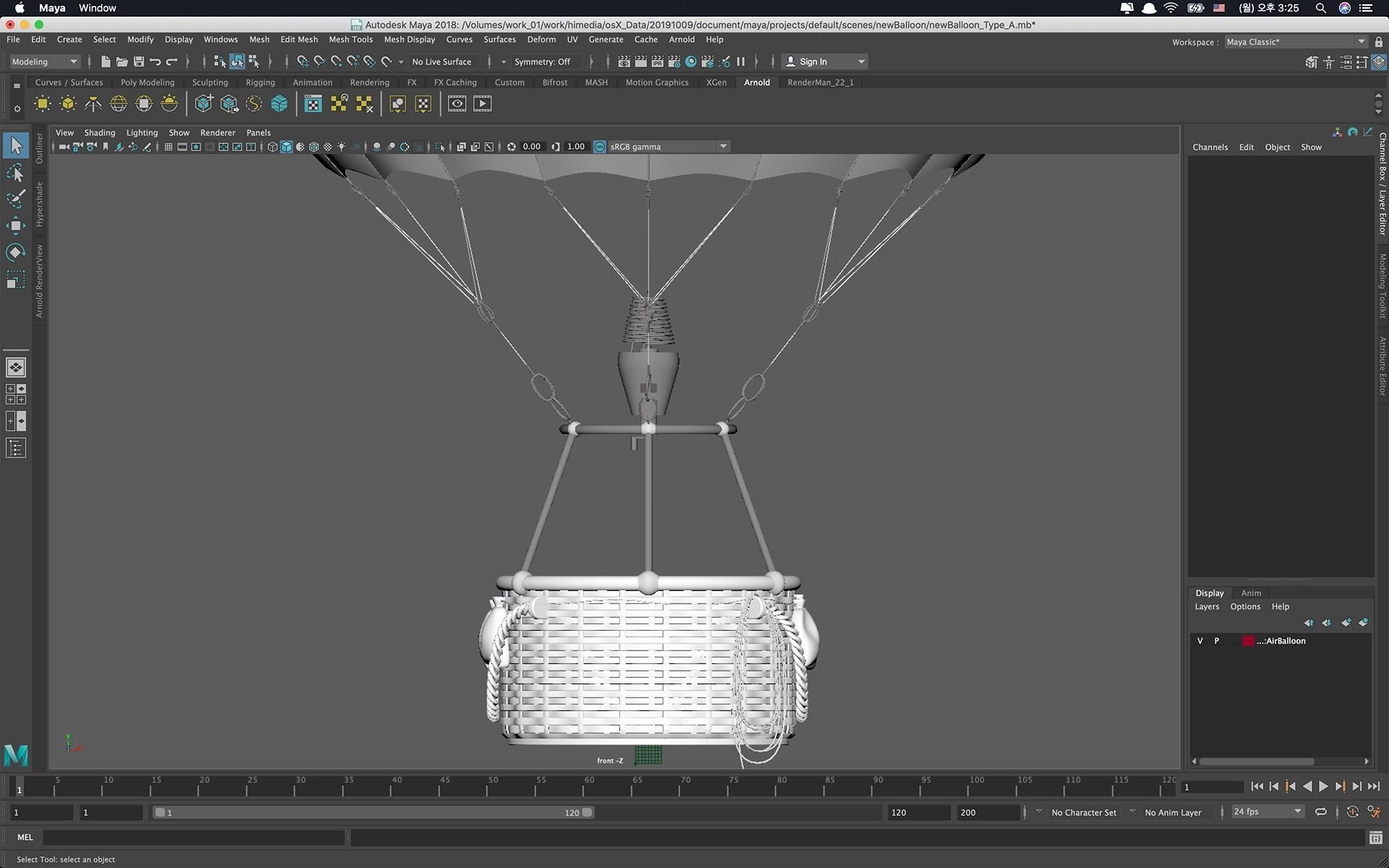Start an Arnold render
Viewport: 1389px width, 868px height.
pos(483,104)
